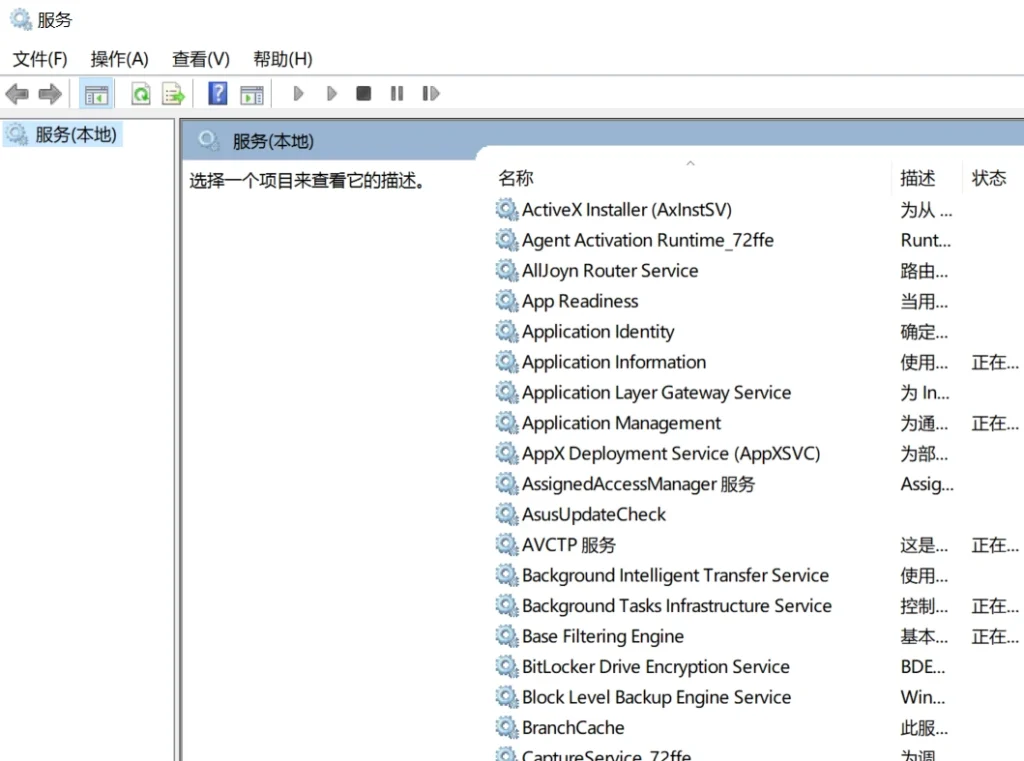Open the 文件(F) menu
Image resolution: width=1024 pixels, height=761 pixels.
click(x=40, y=59)
